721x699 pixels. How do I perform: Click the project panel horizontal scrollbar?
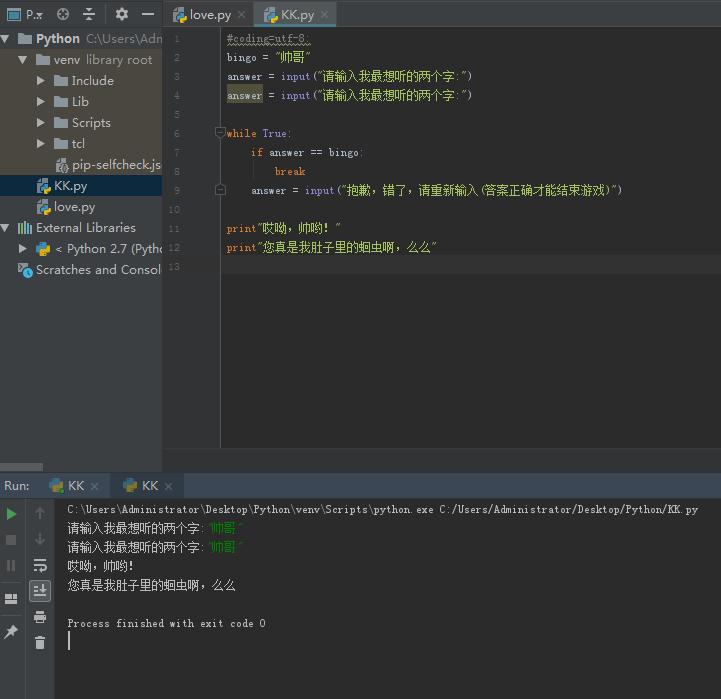click(x=22, y=467)
